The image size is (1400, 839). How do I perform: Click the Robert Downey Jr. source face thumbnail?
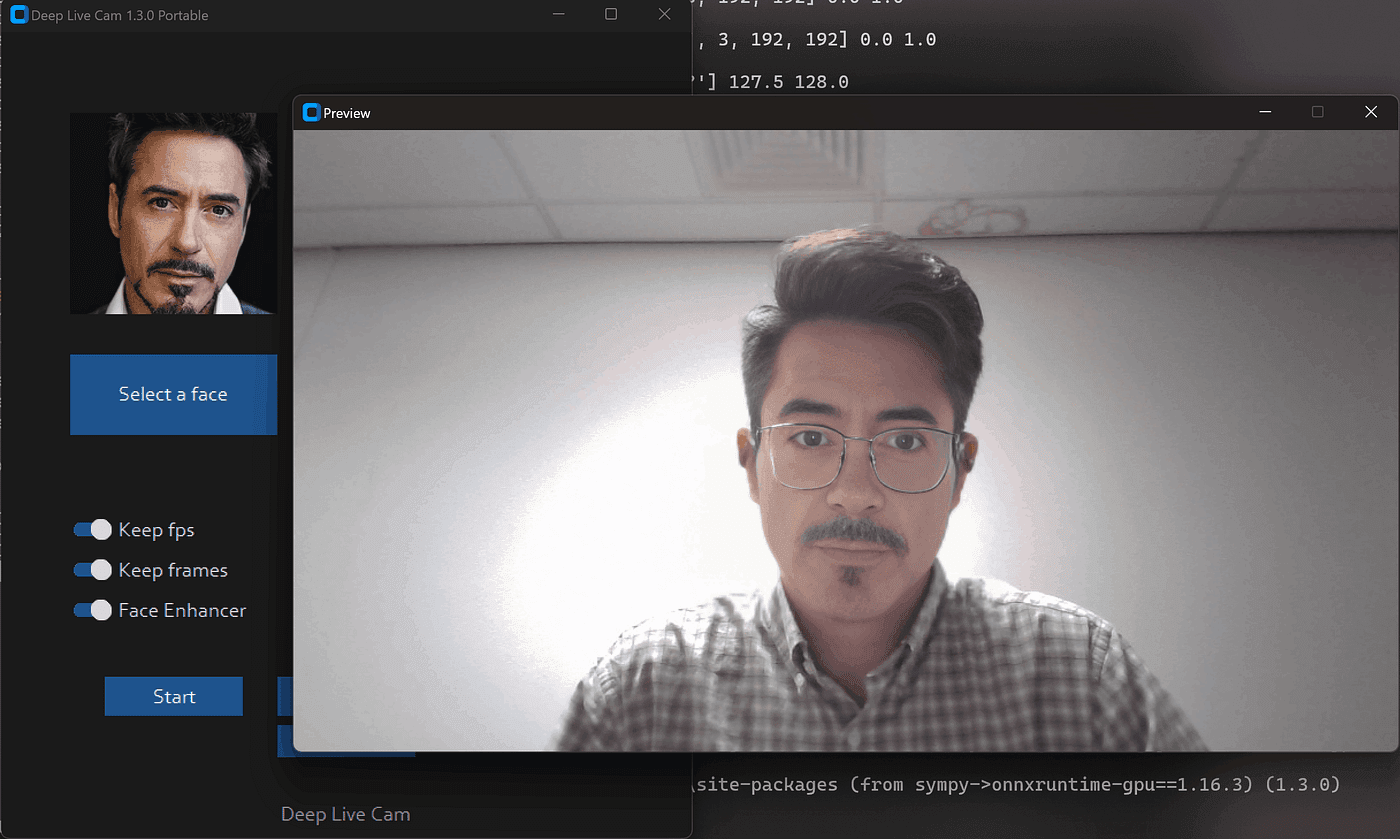coord(173,213)
